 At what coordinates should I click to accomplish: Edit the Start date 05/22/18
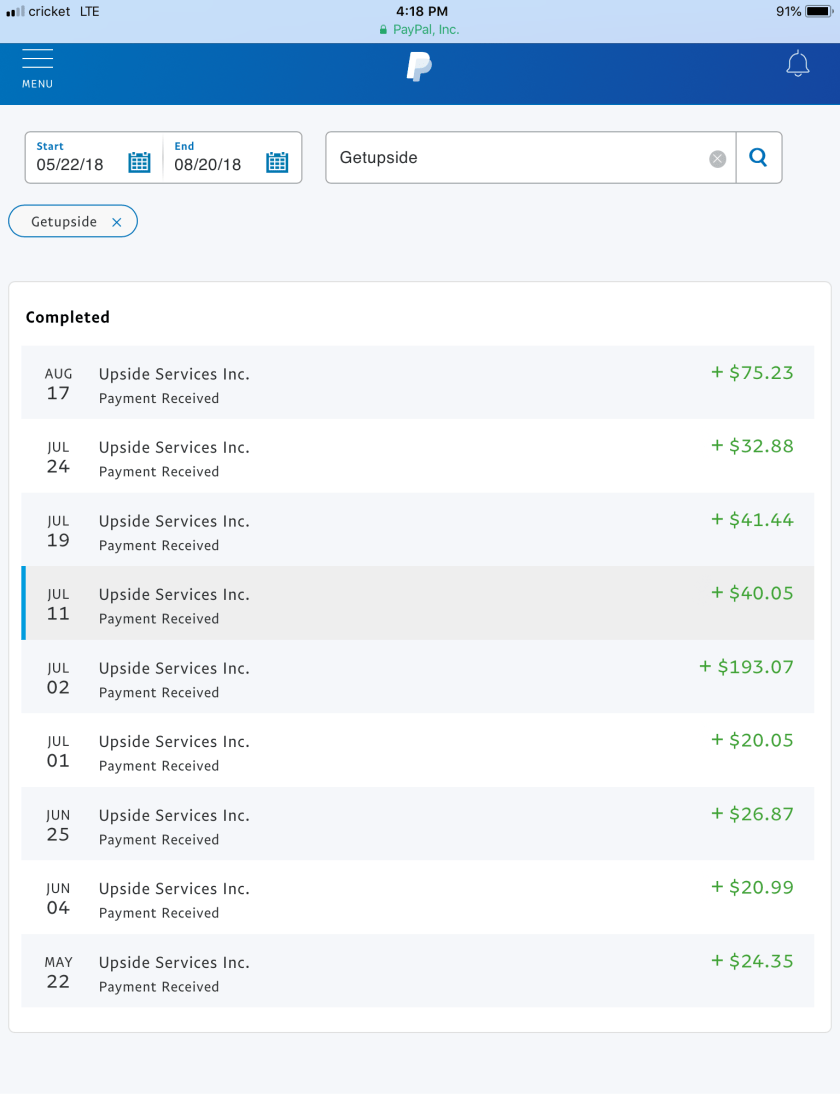point(70,164)
